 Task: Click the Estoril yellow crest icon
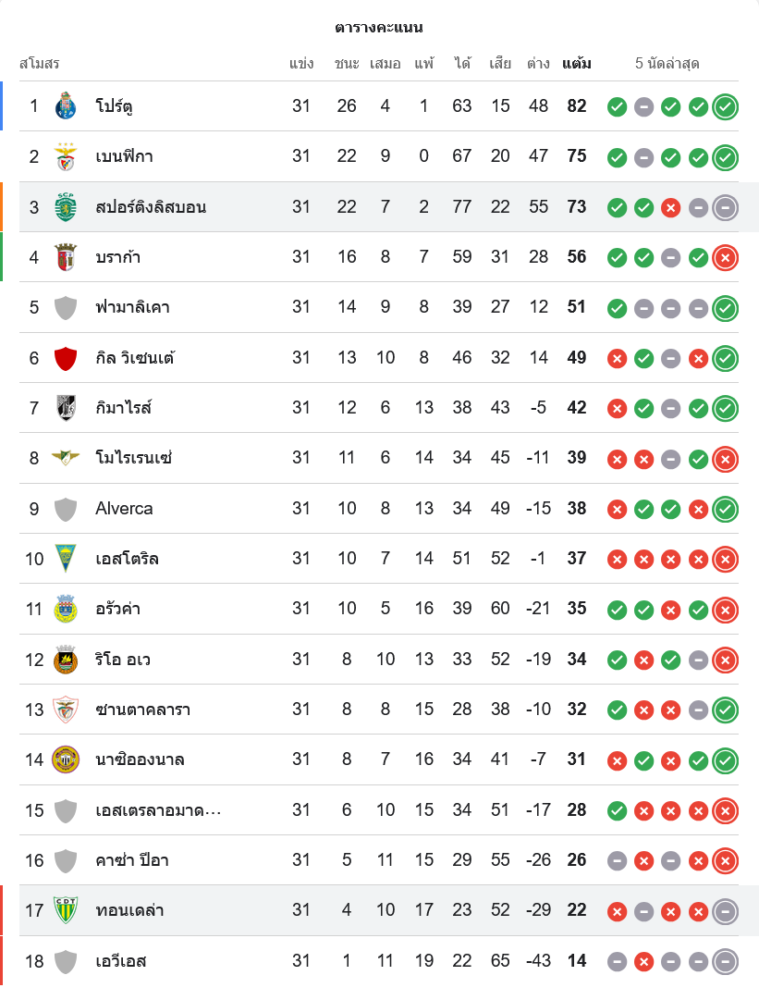tap(66, 558)
